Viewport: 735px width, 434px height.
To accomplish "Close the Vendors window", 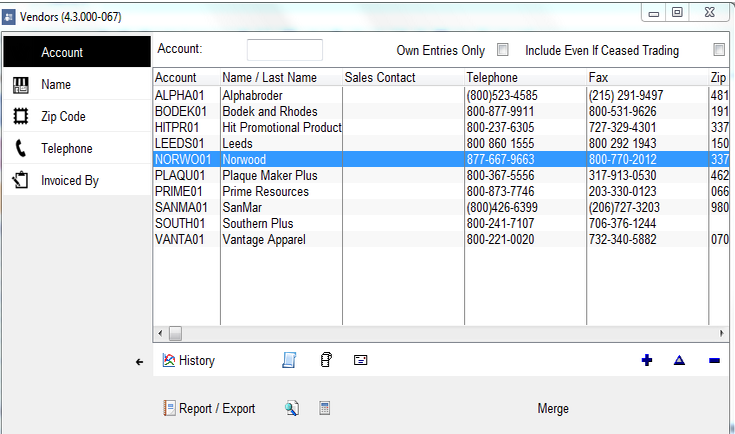I will coord(710,12).
